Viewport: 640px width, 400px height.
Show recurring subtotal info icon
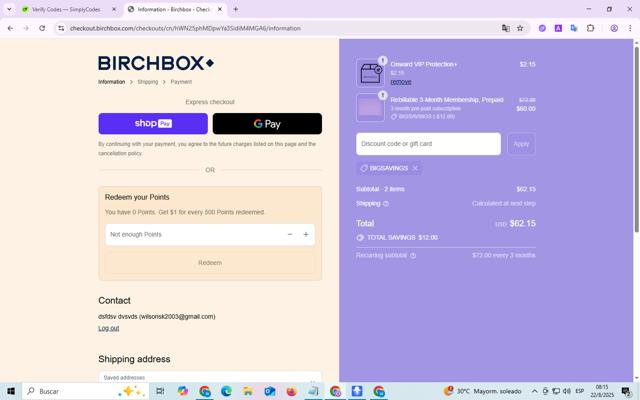(x=413, y=256)
